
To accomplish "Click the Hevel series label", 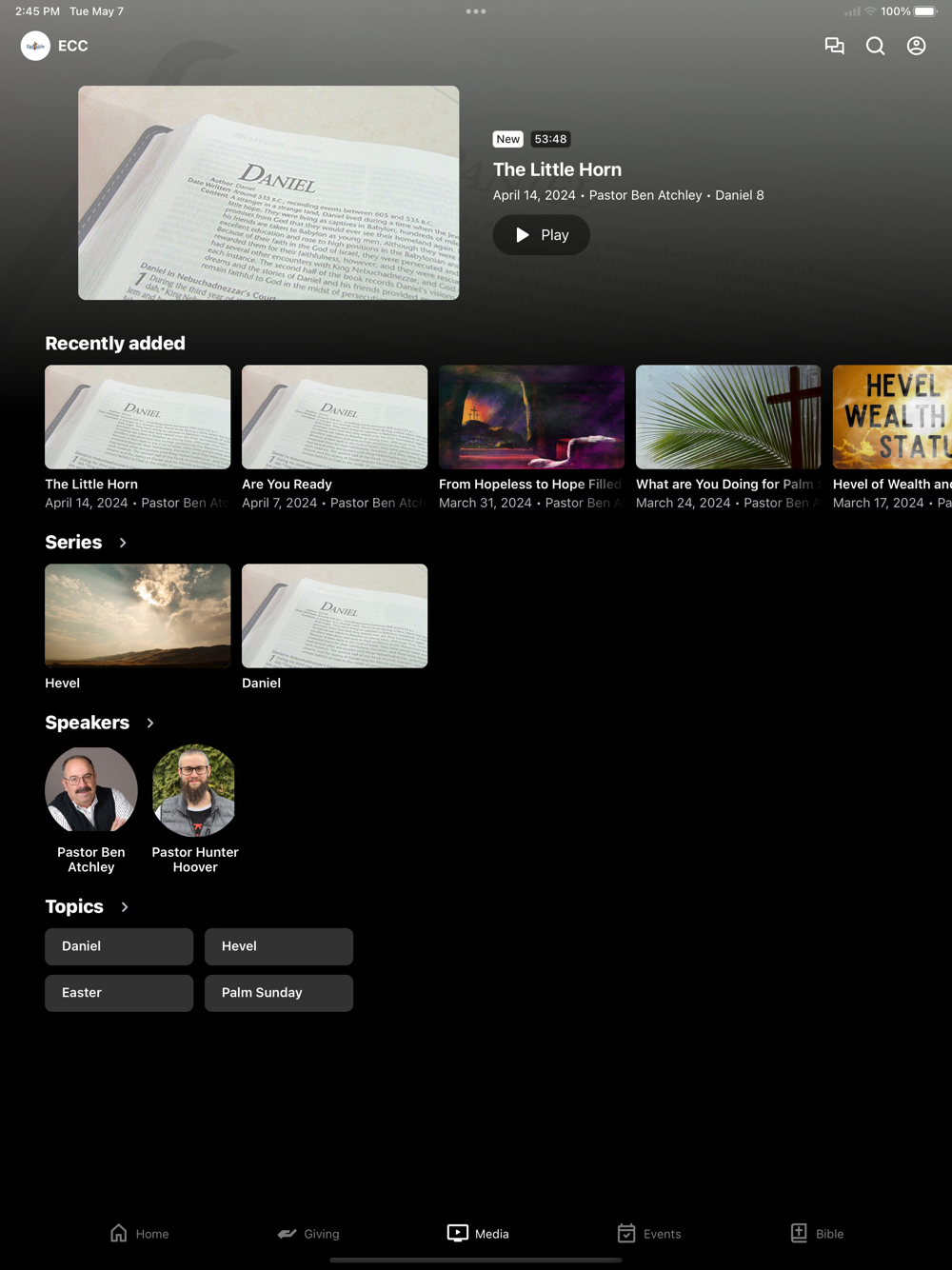I will click(x=62, y=684).
